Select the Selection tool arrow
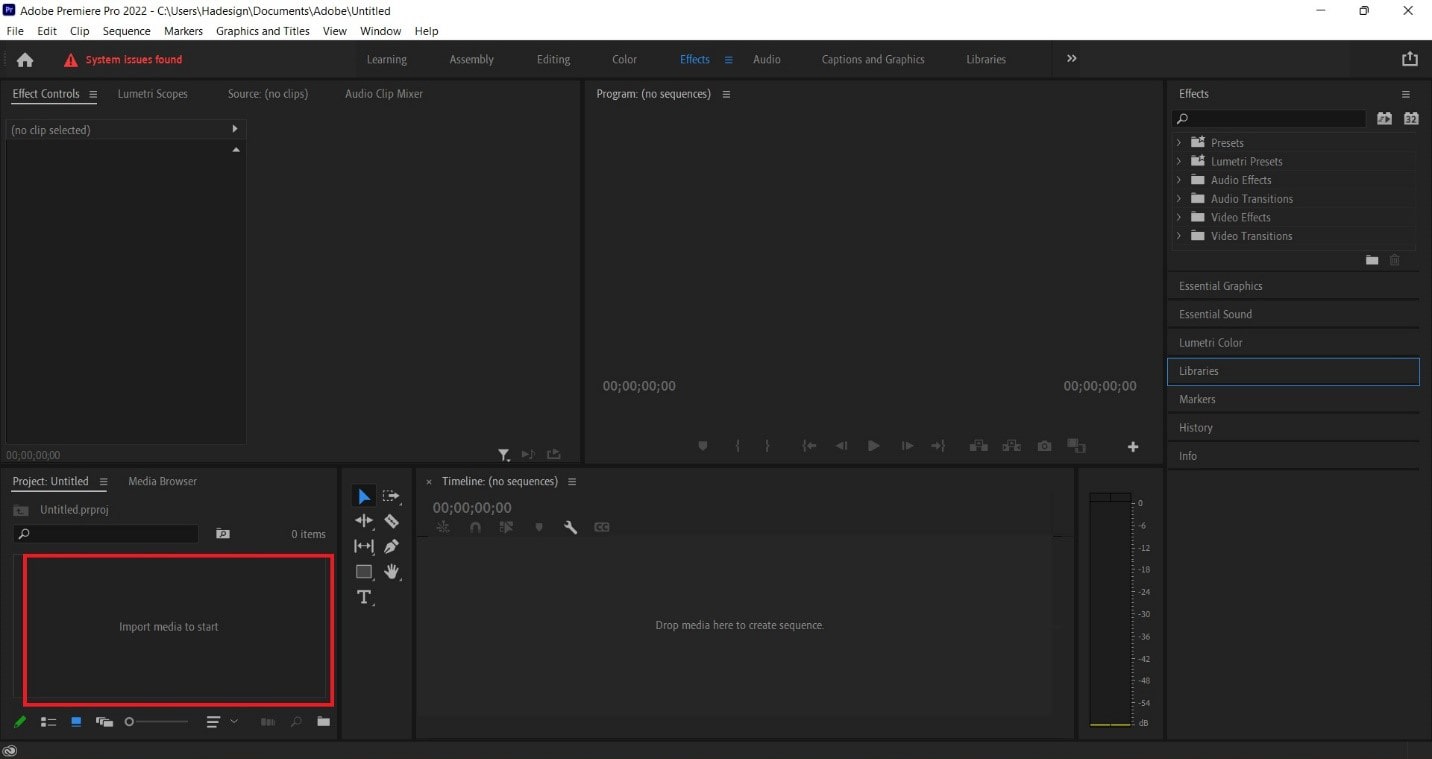 (x=364, y=496)
